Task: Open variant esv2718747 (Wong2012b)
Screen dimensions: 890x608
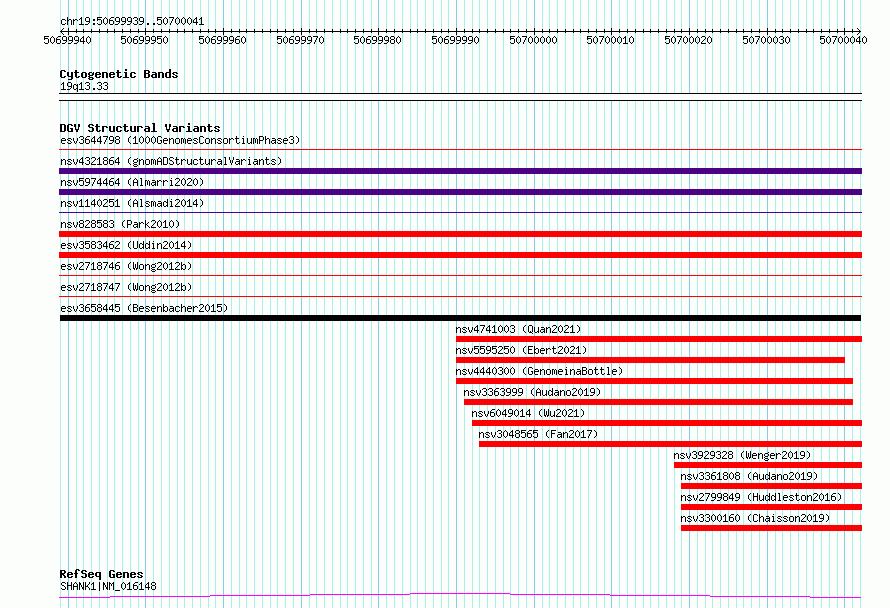Action: 126,287
